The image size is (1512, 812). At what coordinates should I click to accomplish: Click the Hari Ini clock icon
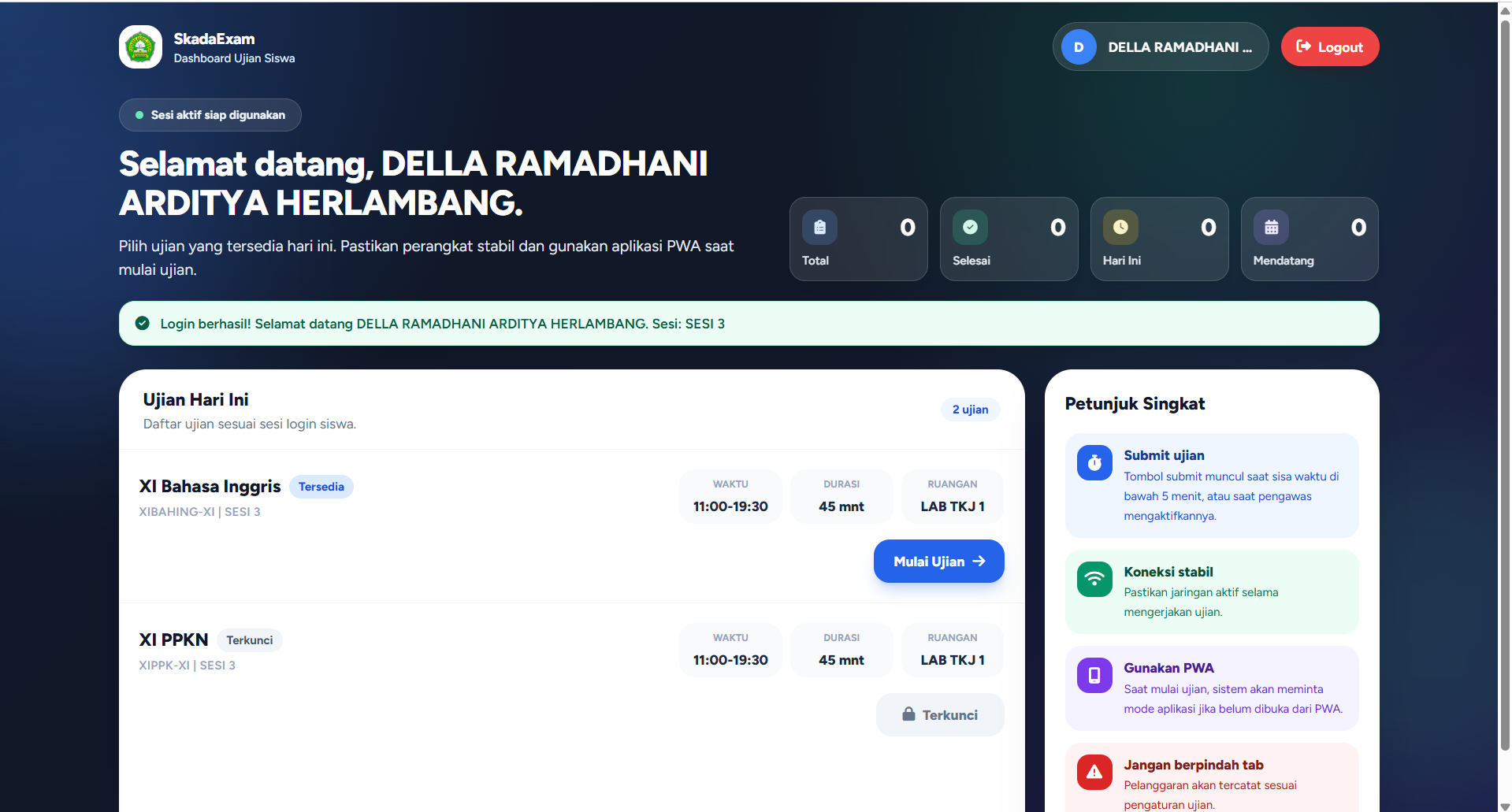pos(1120,228)
